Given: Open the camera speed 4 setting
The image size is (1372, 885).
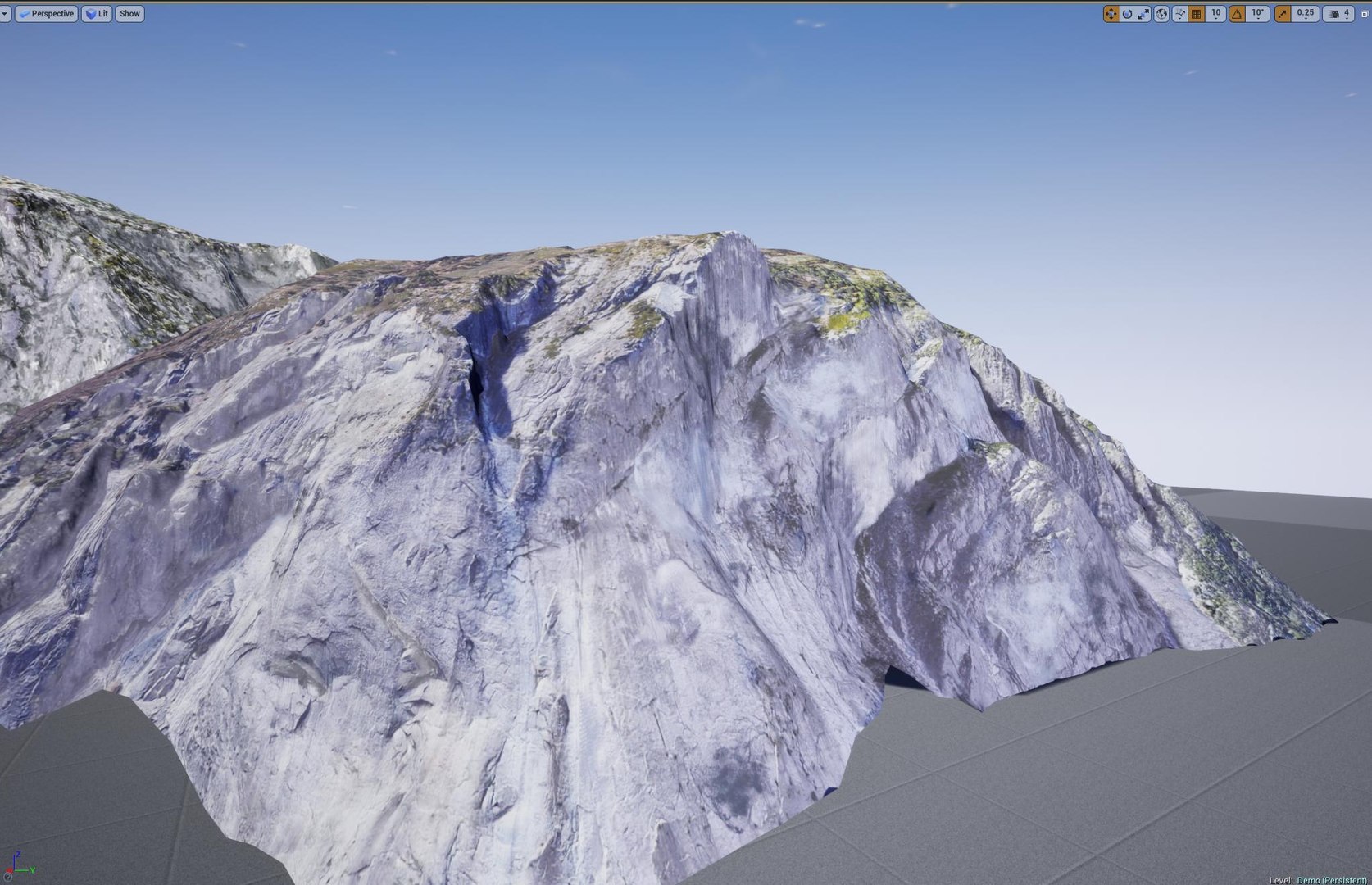Looking at the screenshot, I should 1338,14.
